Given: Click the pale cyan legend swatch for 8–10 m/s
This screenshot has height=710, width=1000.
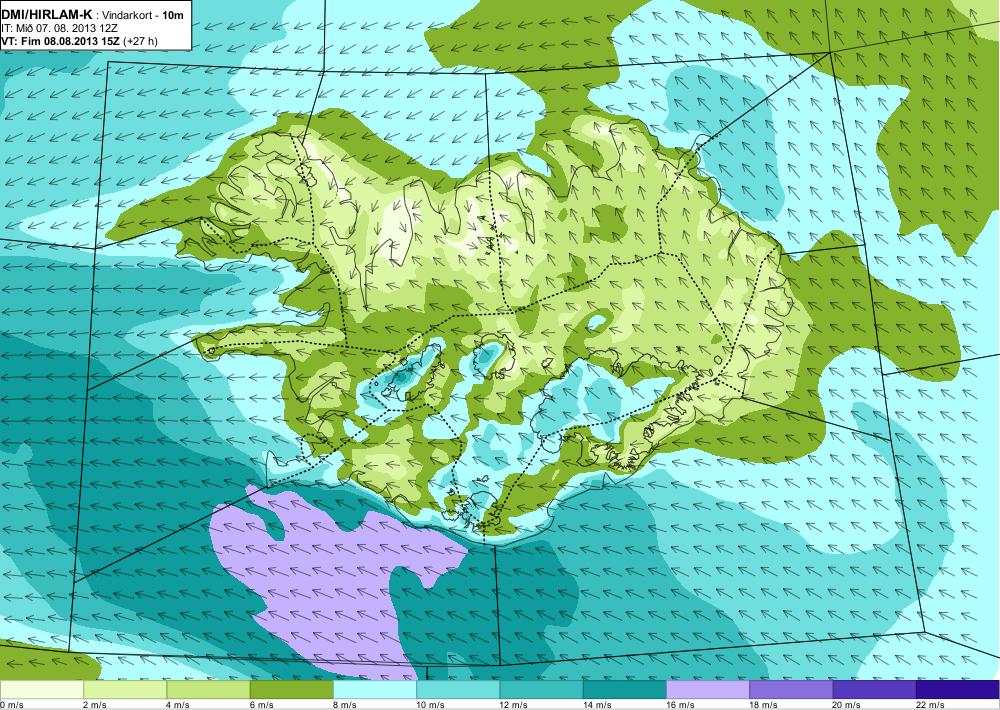Looking at the screenshot, I should (375, 690).
